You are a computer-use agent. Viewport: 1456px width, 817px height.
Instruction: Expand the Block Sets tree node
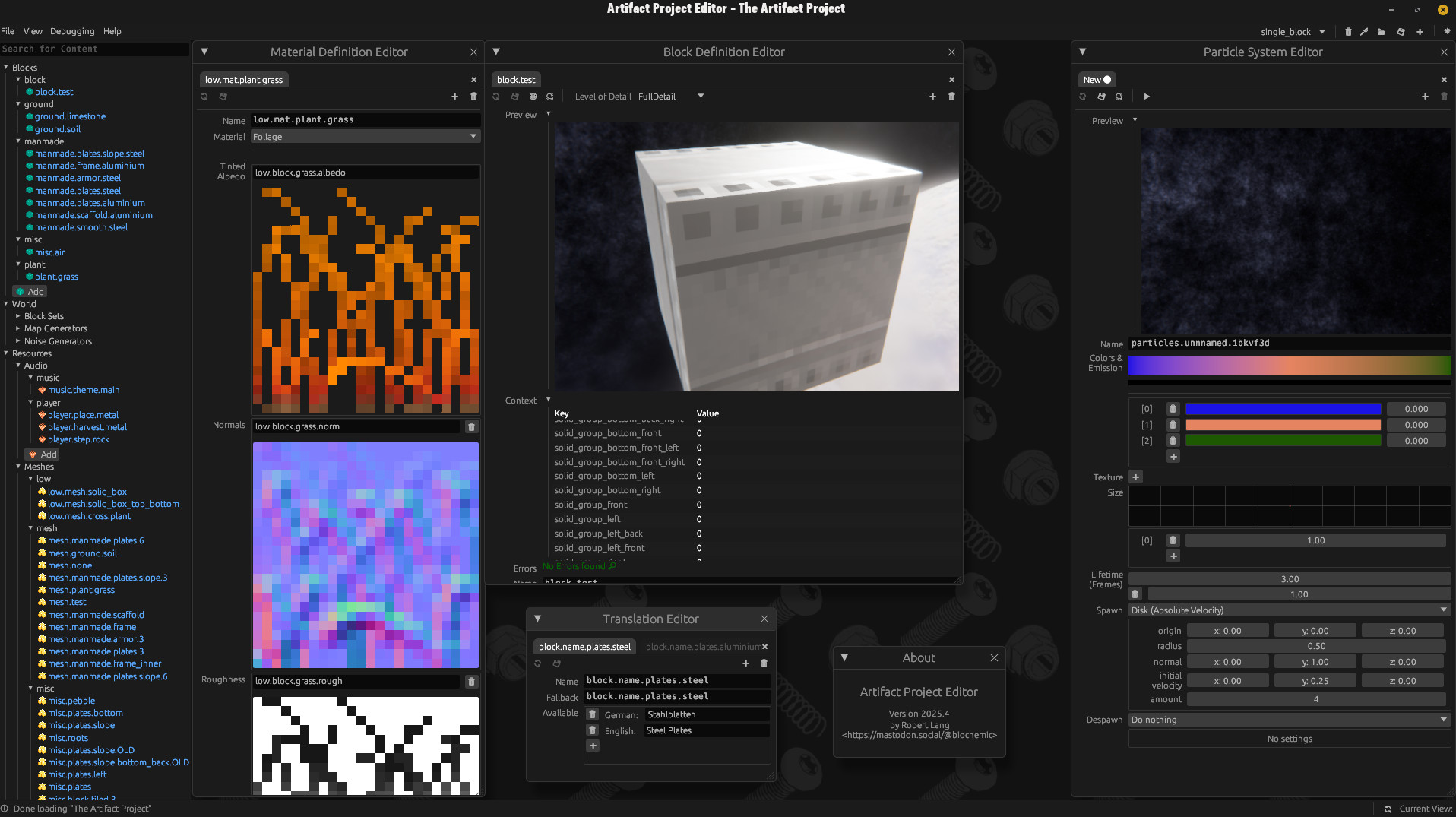point(18,316)
